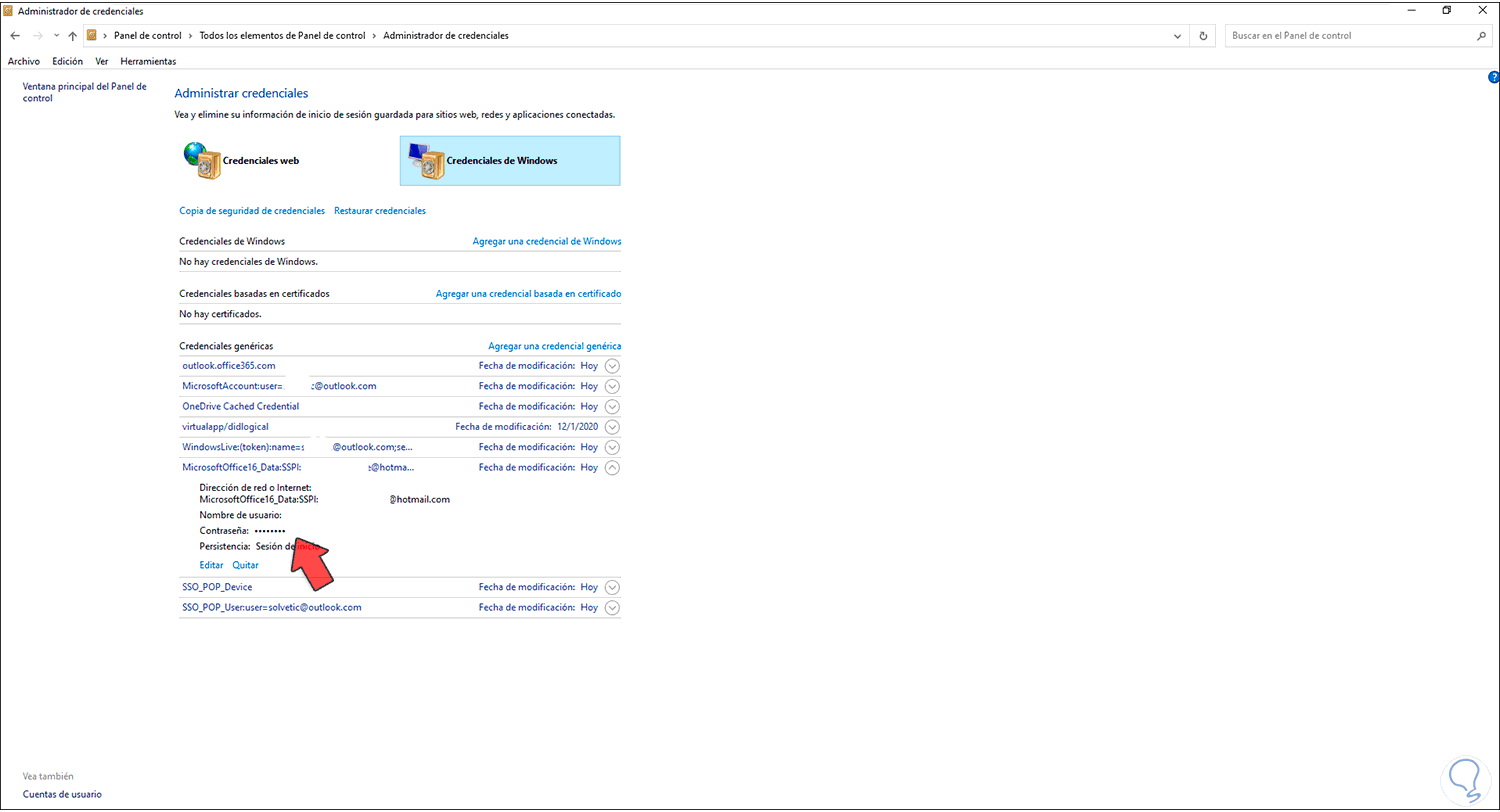Click Agregar una credencial de Windows

(x=547, y=241)
